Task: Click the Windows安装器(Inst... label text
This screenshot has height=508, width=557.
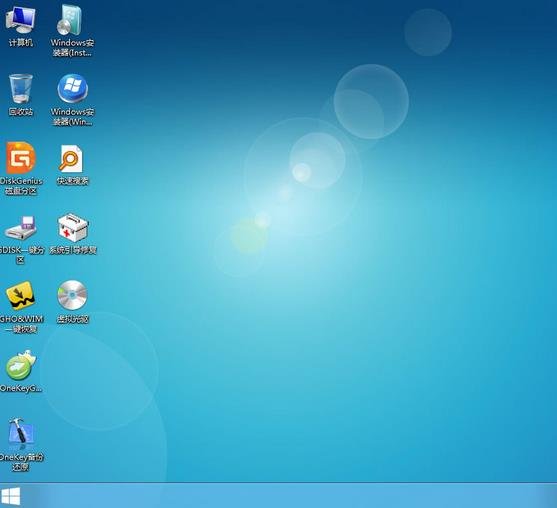Action: click(x=72, y=48)
